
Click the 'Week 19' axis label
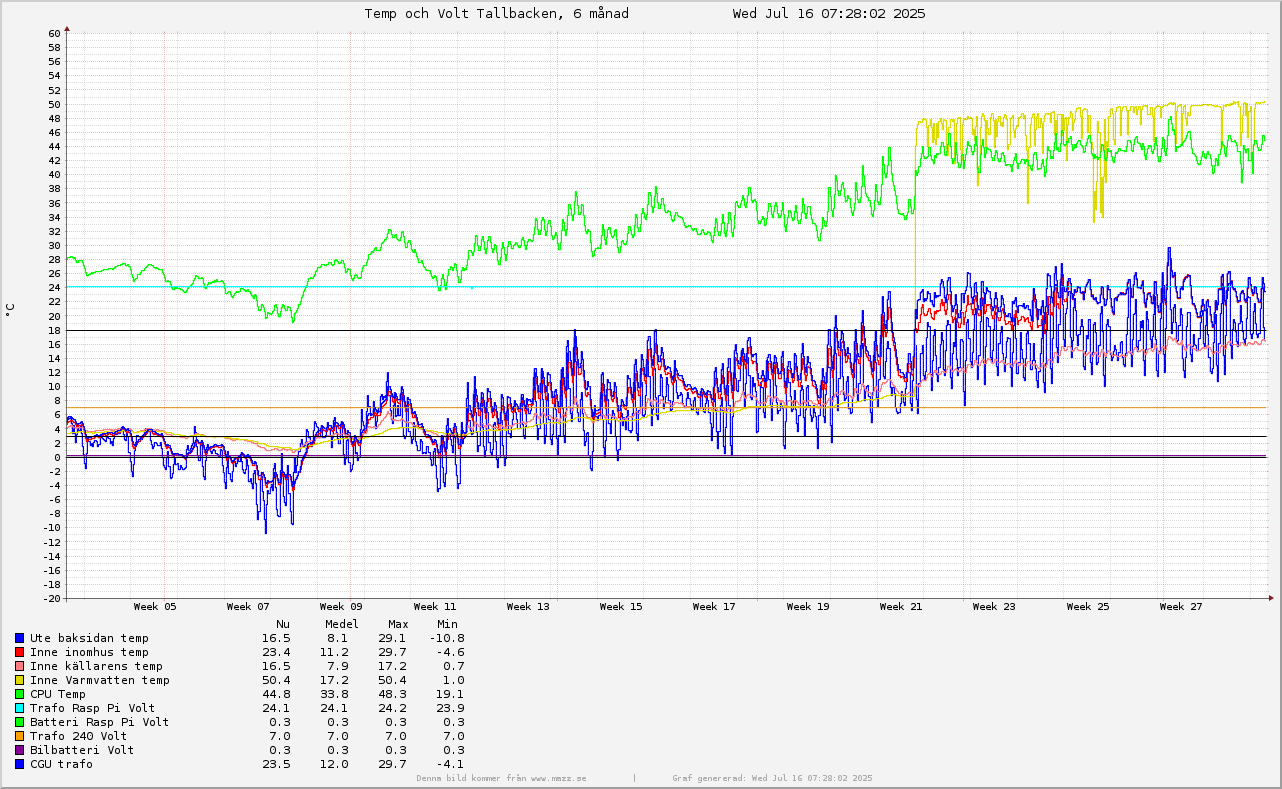(808, 607)
